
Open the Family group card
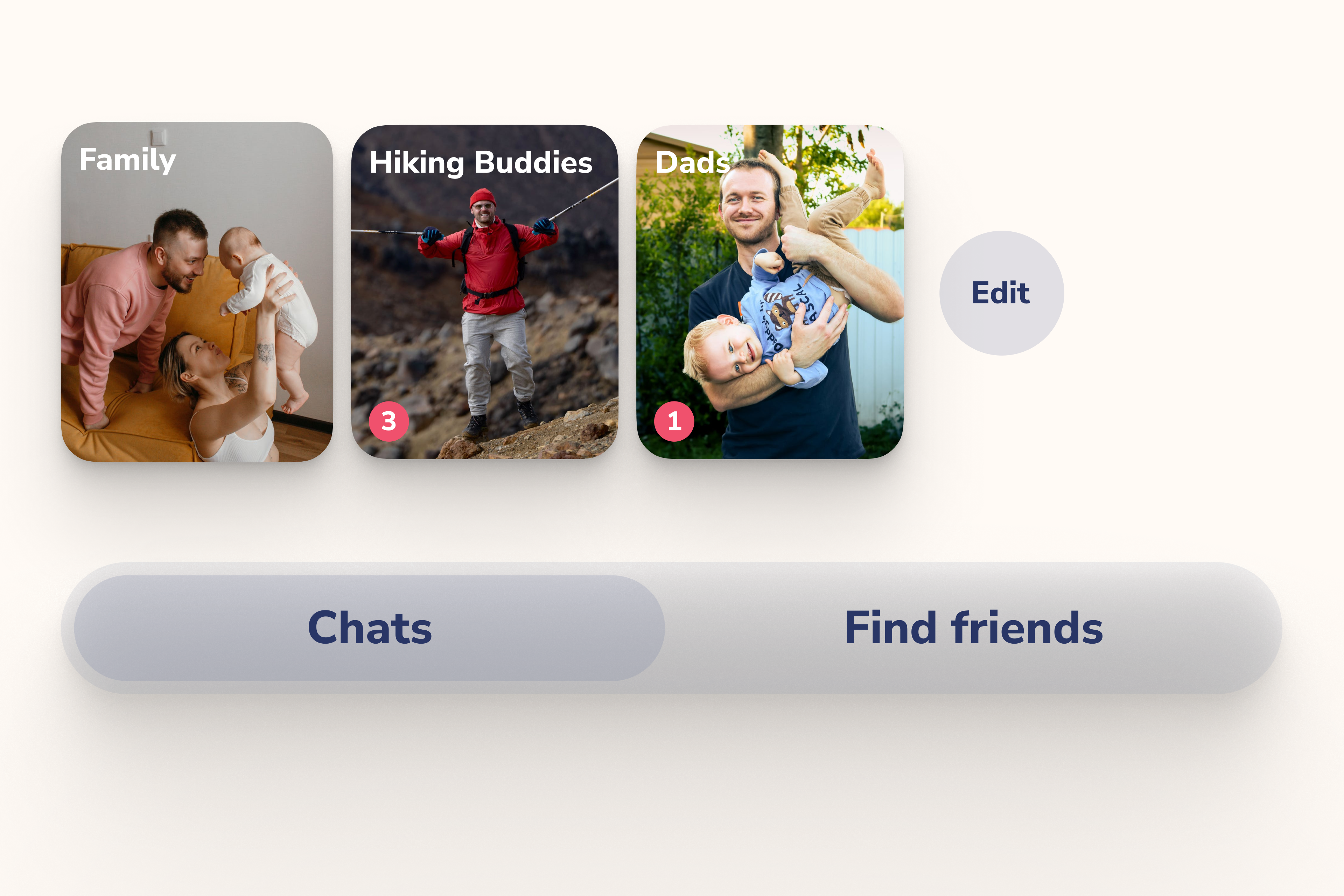pos(197,292)
